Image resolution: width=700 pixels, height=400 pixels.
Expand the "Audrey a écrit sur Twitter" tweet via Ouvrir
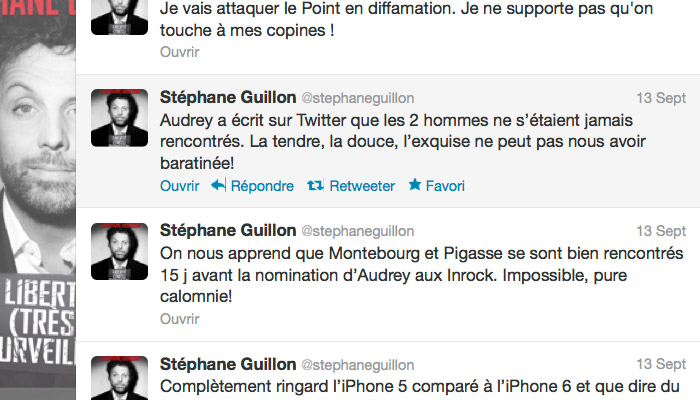click(180, 186)
